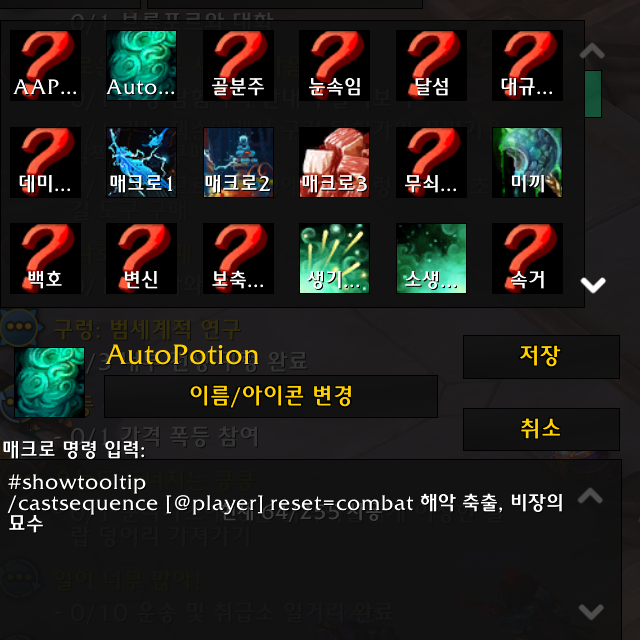640x640 pixels.
Task: Select the 매크로2 macro icon
Action: [238, 162]
